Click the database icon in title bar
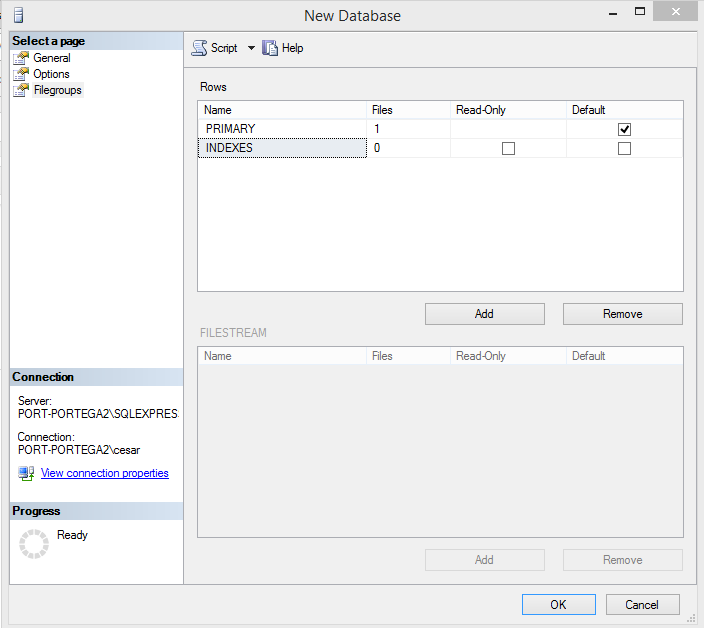This screenshot has width=704, height=628. point(17,15)
